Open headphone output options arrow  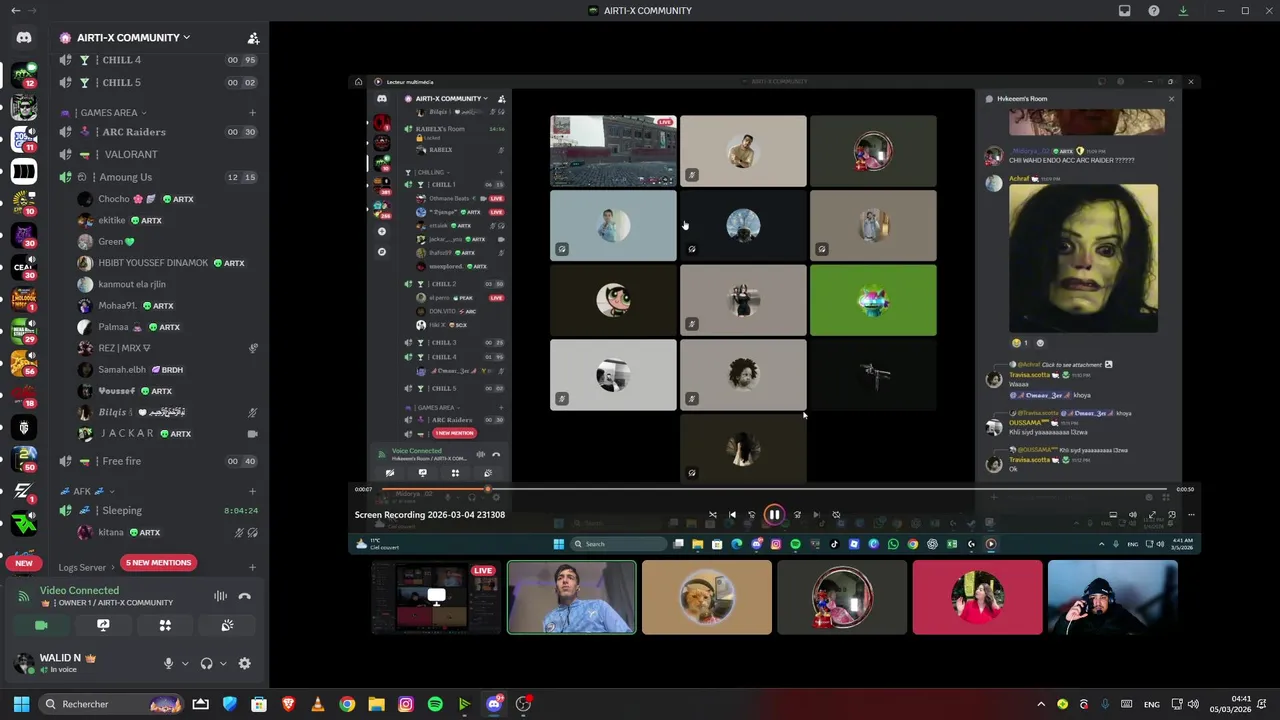(x=222, y=663)
